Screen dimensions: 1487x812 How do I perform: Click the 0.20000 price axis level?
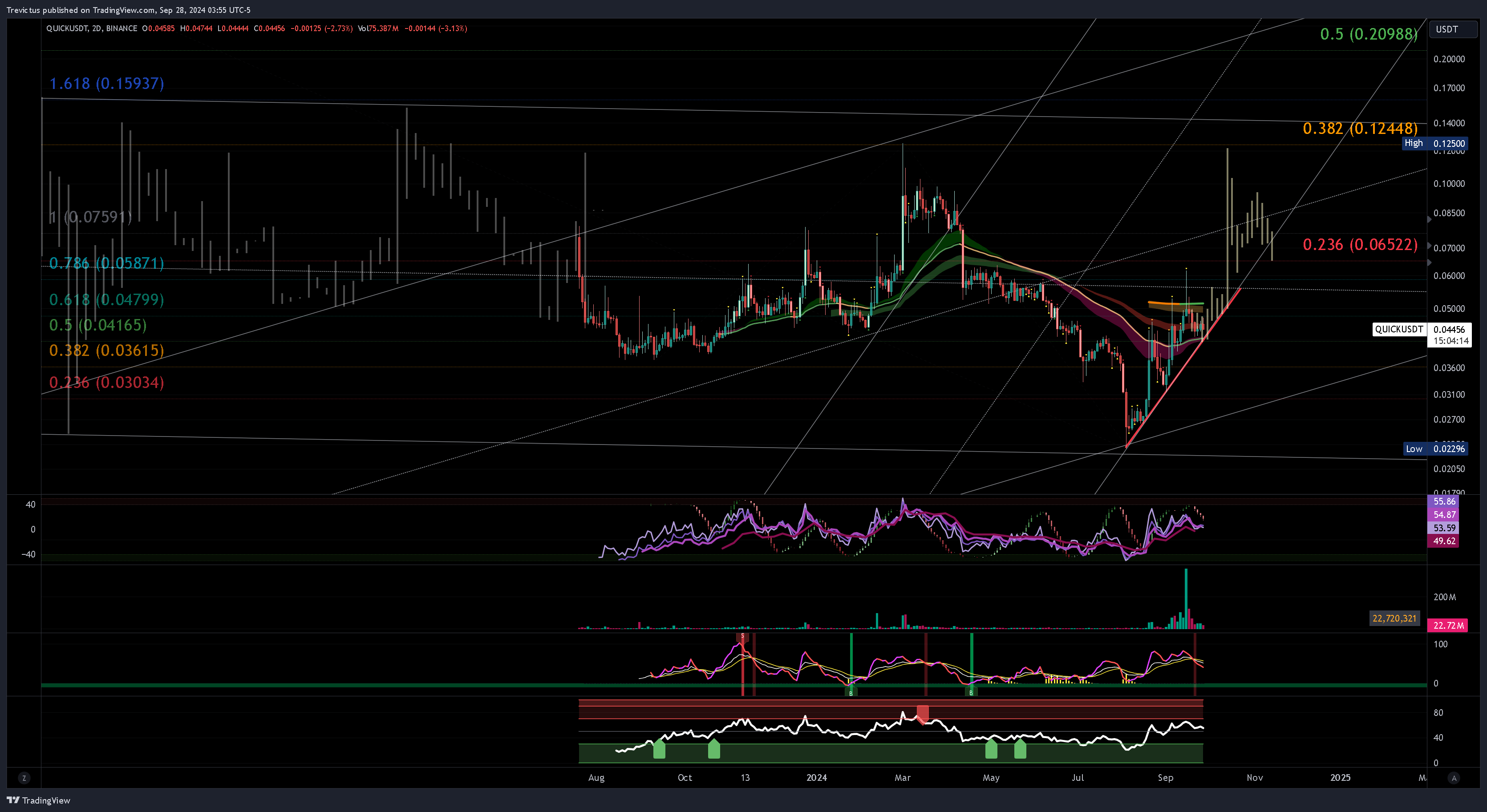1449,60
